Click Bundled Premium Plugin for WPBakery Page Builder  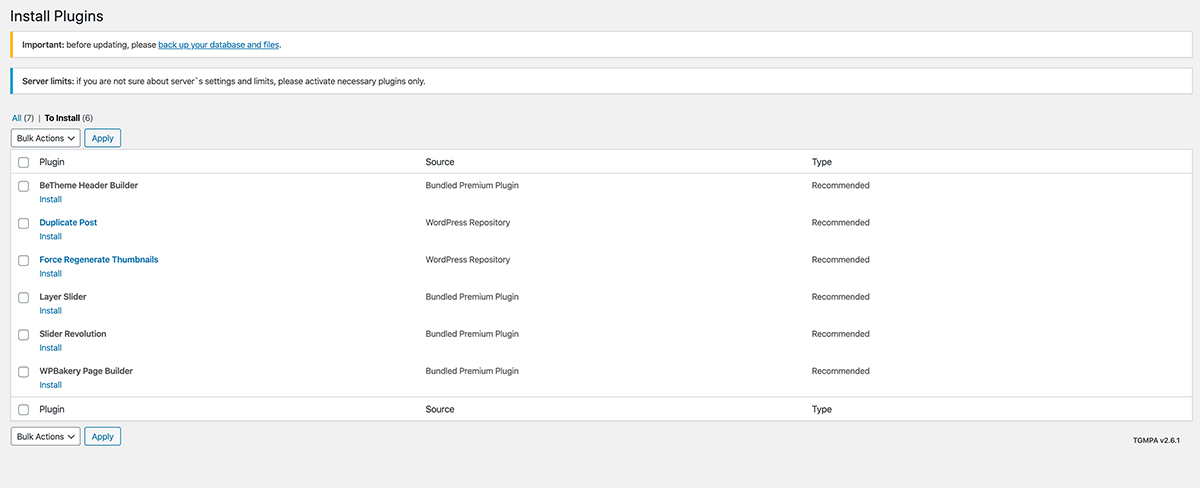[472, 371]
